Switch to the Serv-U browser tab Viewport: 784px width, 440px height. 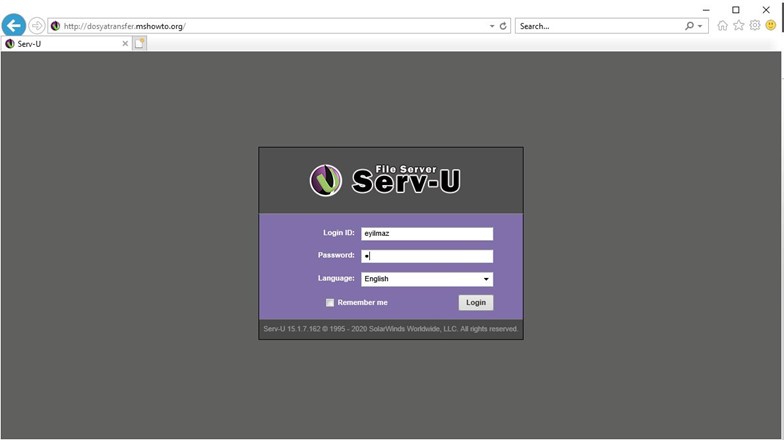coord(60,44)
